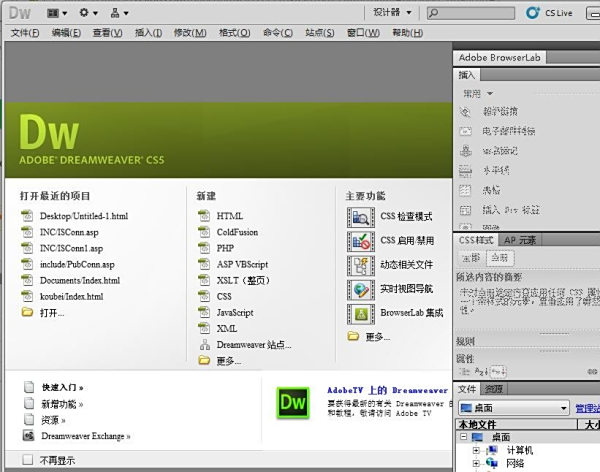Open the 动态相关文件 feature icon

(x=360, y=265)
